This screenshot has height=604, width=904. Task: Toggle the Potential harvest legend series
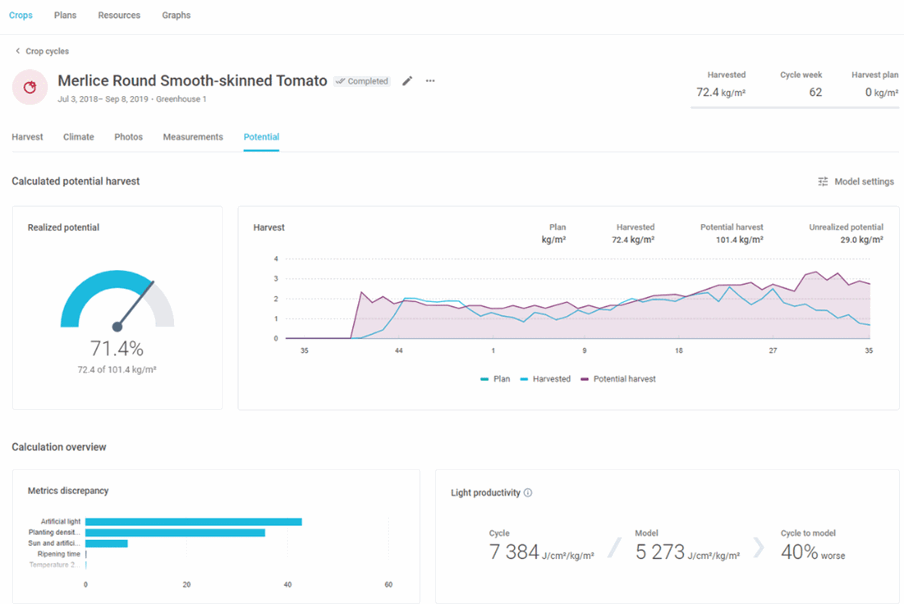click(x=618, y=379)
